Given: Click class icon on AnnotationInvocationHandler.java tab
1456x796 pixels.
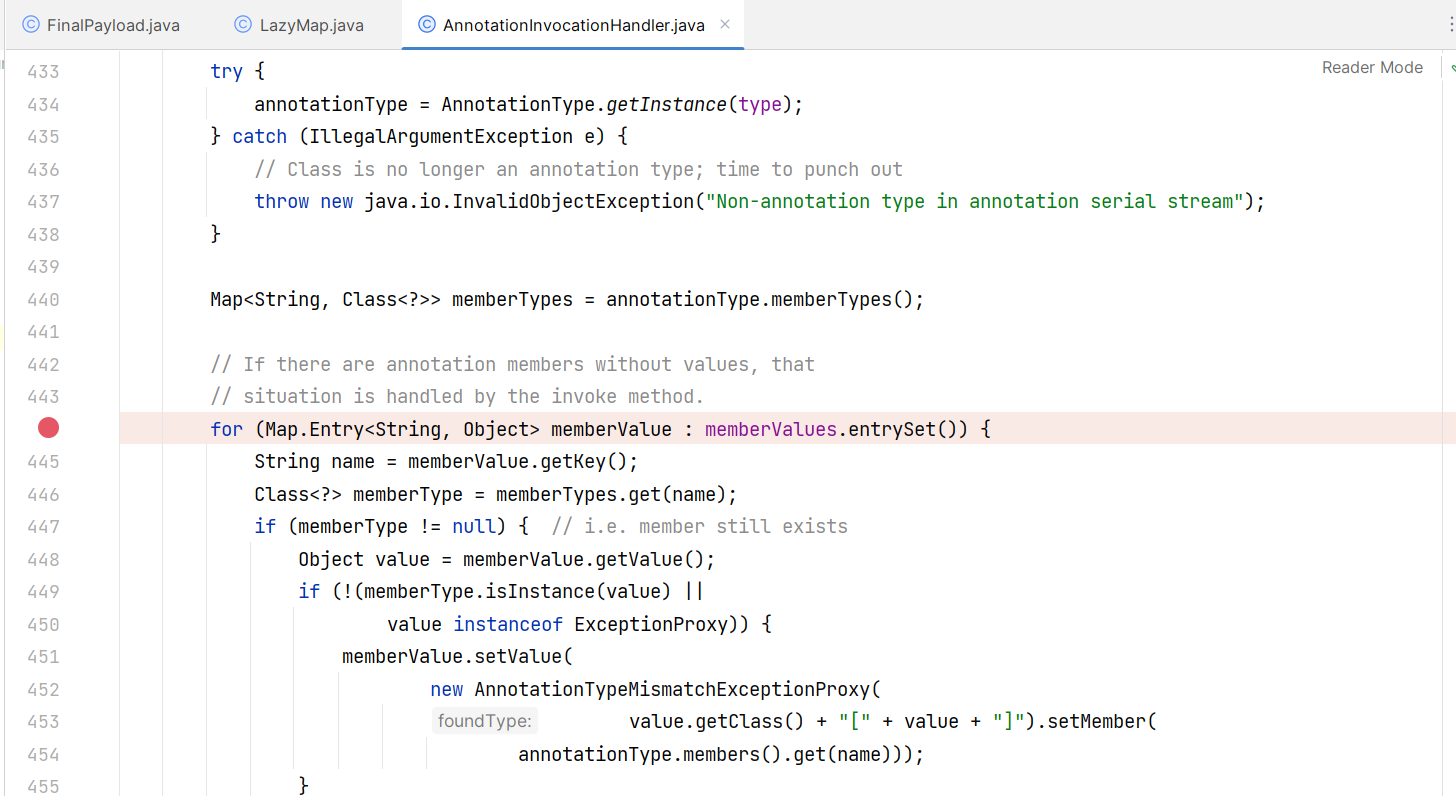Looking at the screenshot, I should pos(427,25).
